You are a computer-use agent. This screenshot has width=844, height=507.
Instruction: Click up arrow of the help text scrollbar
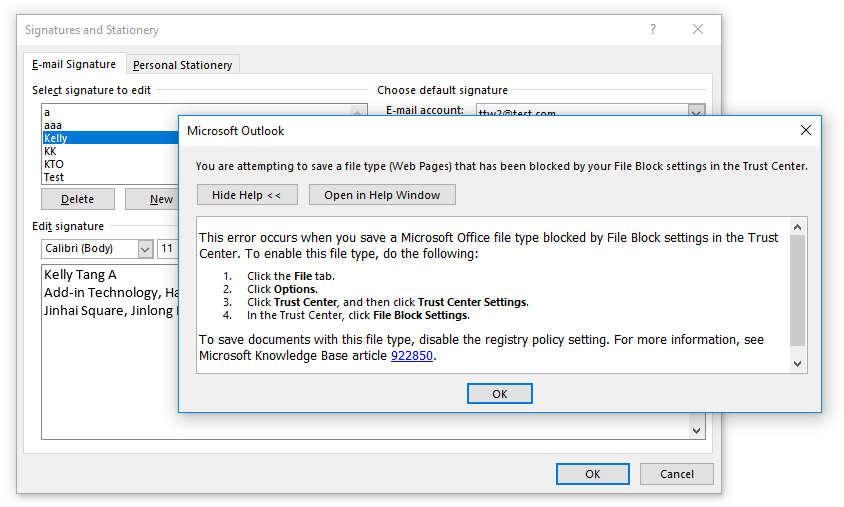pos(798,227)
